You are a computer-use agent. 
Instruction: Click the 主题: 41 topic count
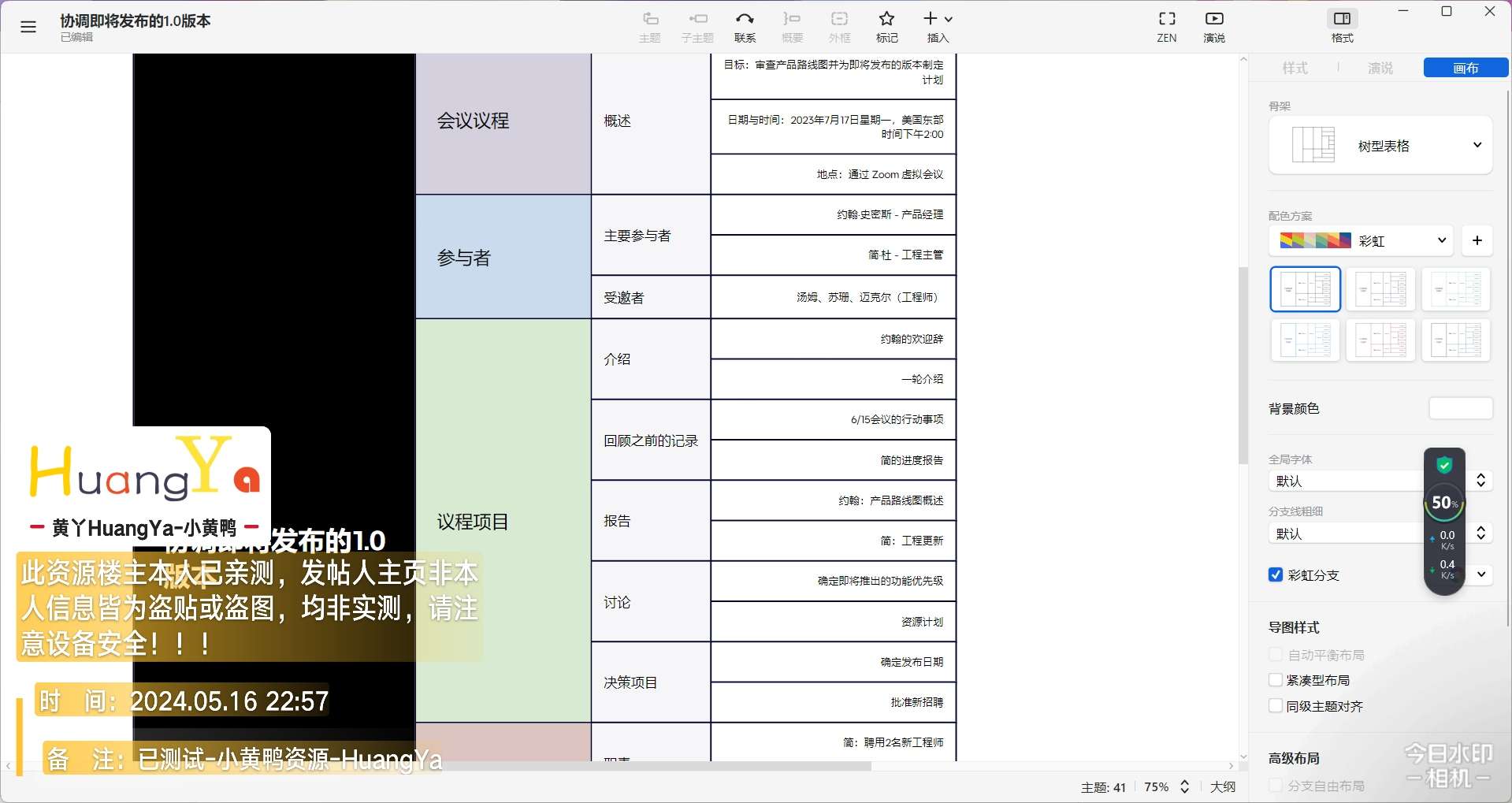pyautogui.click(x=1103, y=787)
